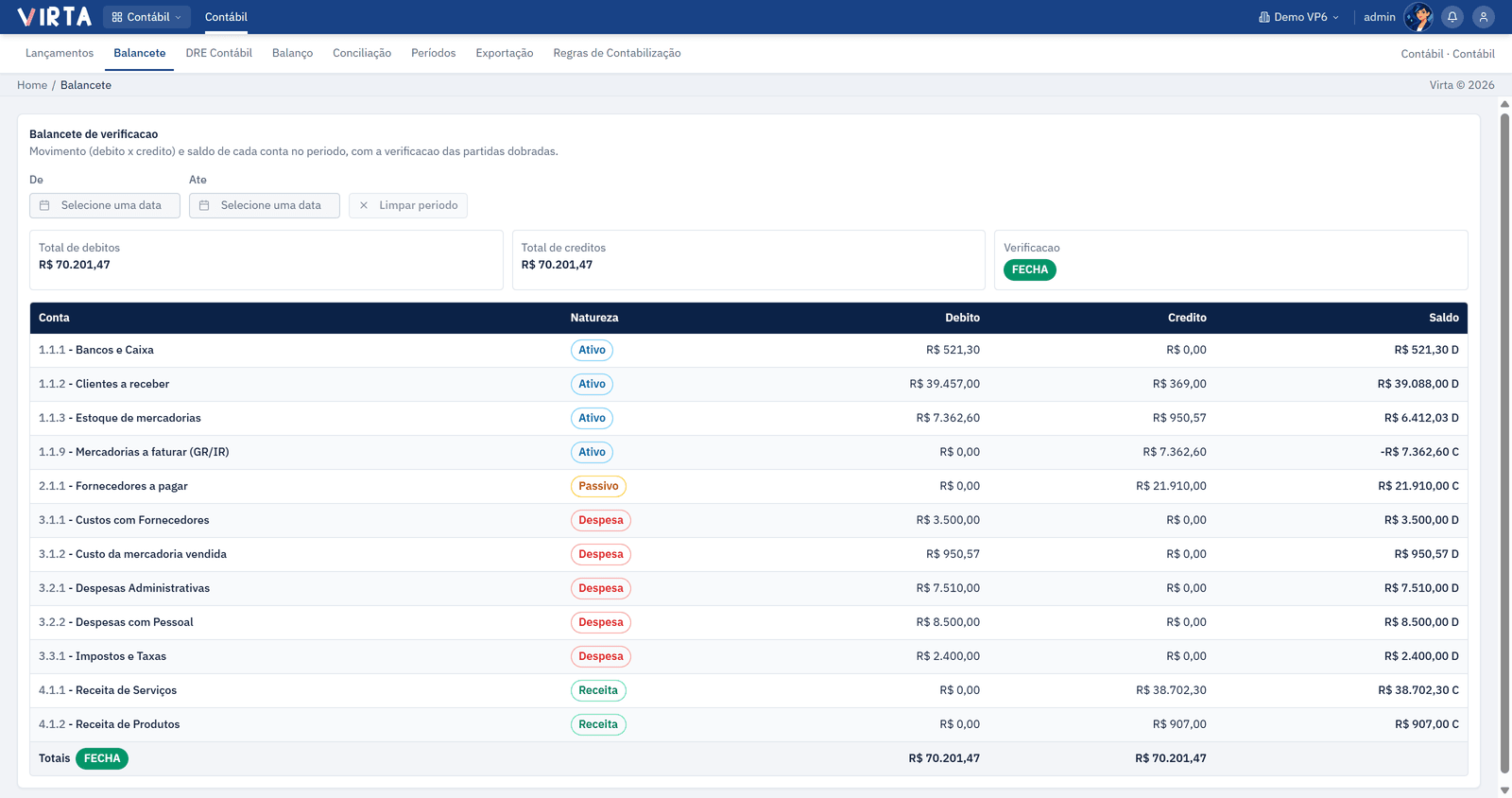The width and height of the screenshot is (1512, 798).
Task: Click the FECHA badge under Verificacao
Action: (1030, 269)
